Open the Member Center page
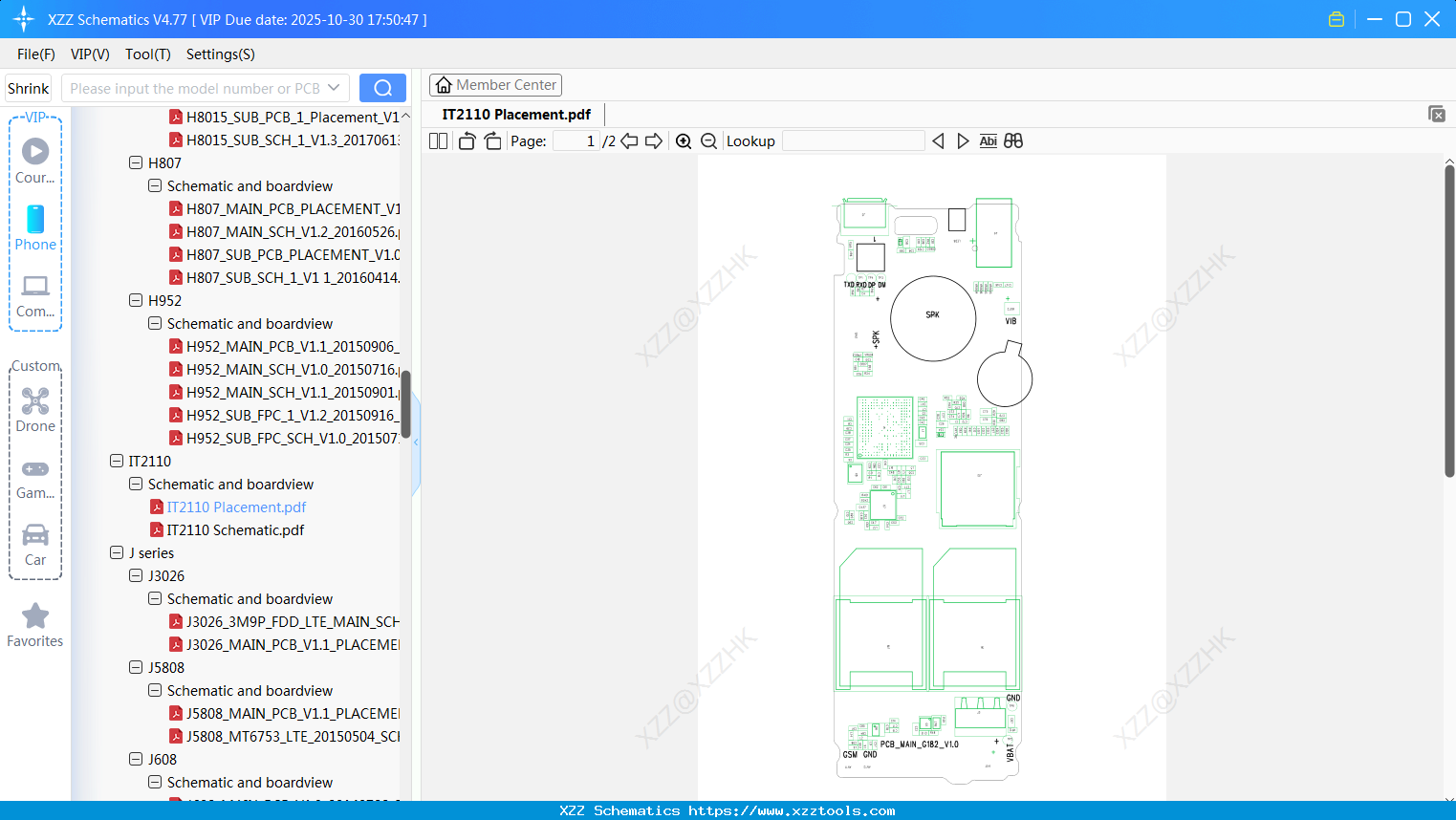 pos(495,84)
